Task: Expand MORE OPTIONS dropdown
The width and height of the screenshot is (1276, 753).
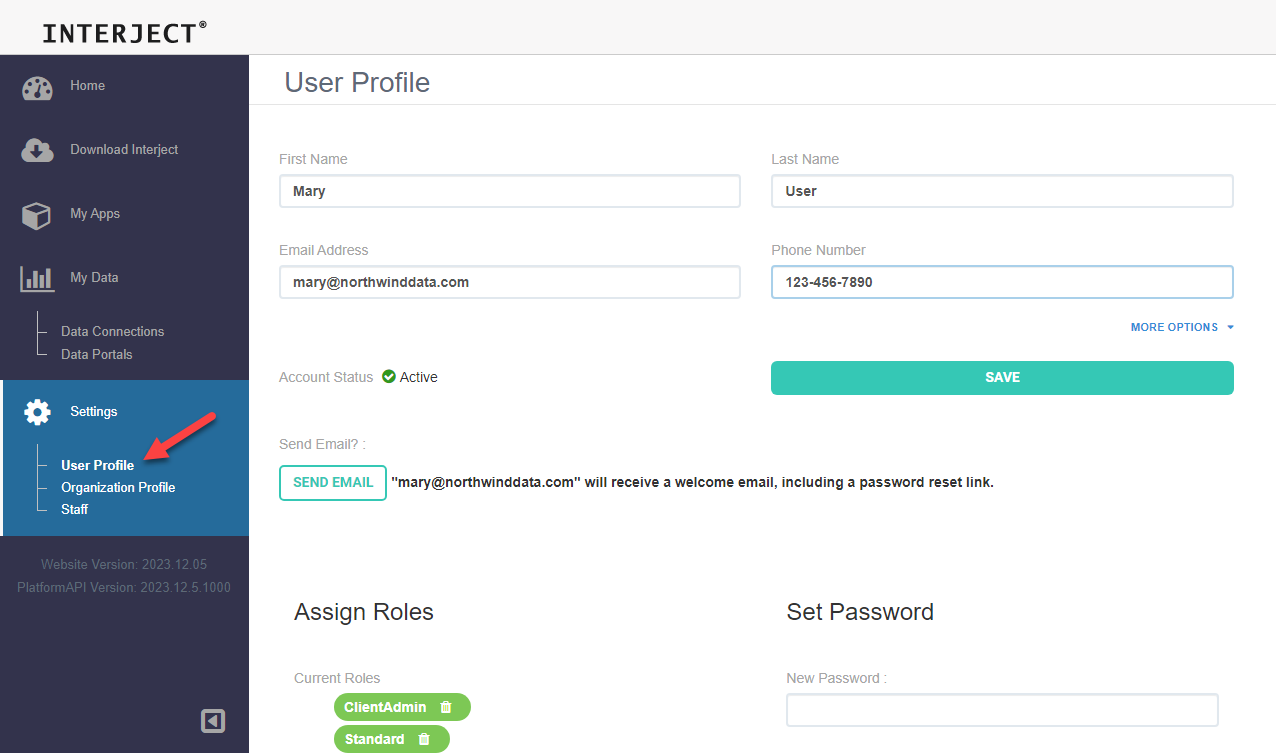Action: click(x=1182, y=327)
